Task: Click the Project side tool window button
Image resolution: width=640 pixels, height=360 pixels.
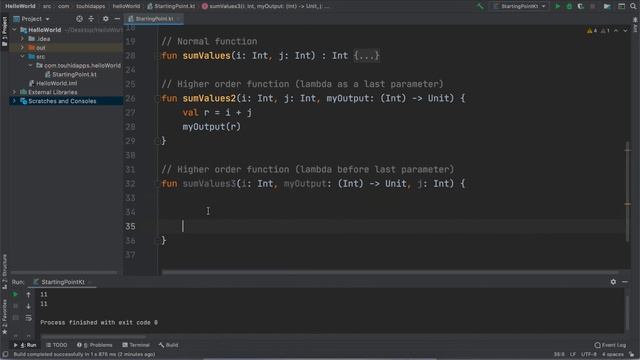Action: point(4,31)
